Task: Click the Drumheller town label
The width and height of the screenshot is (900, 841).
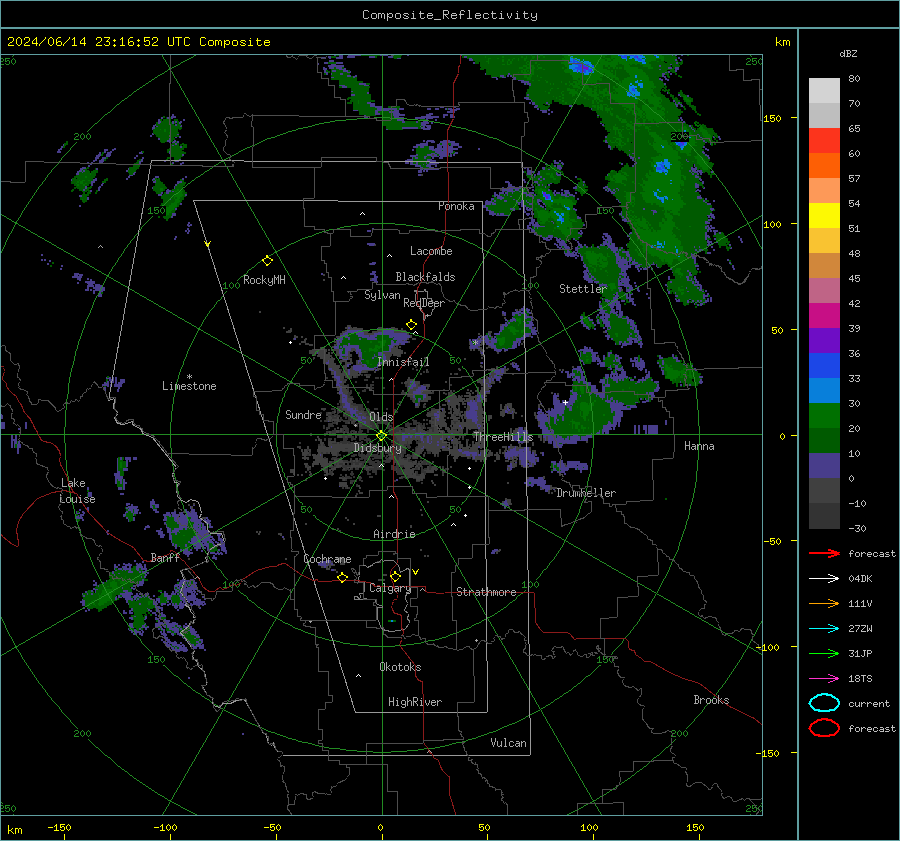Action: pos(586,493)
